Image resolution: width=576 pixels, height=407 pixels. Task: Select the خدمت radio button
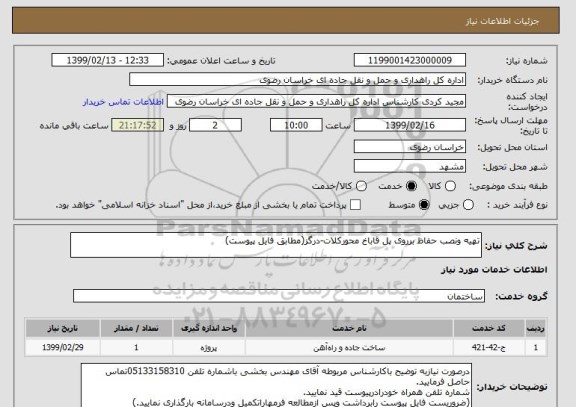coord(411,186)
